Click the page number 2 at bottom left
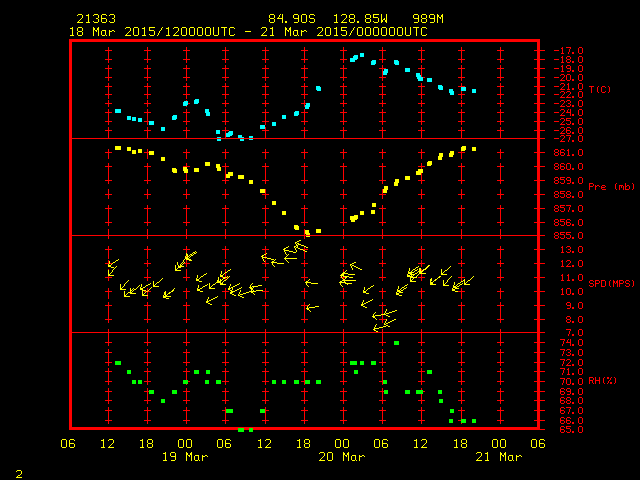This screenshot has width=640, height=480. 19,474
